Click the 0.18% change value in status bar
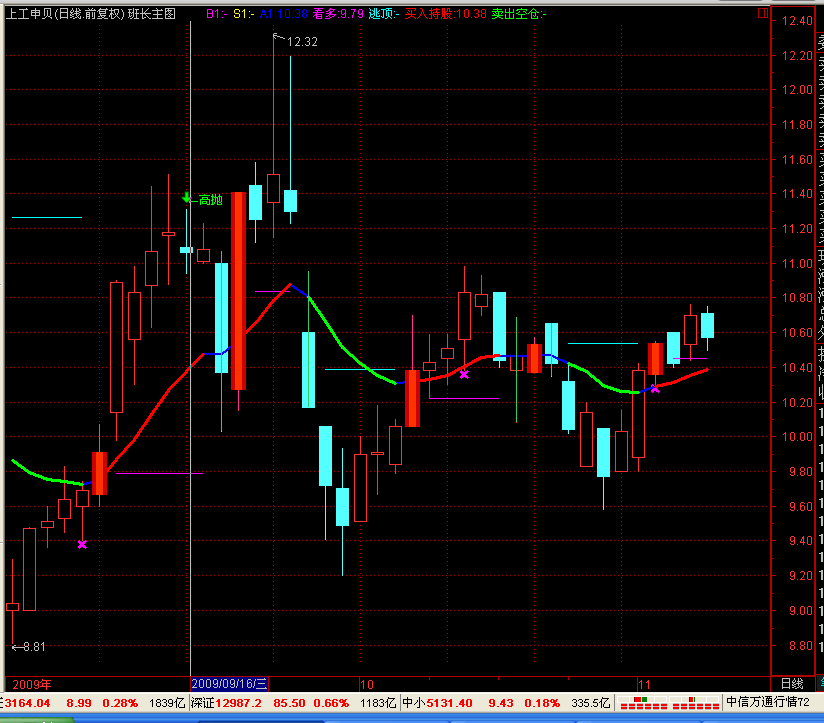 pos(542,703)
